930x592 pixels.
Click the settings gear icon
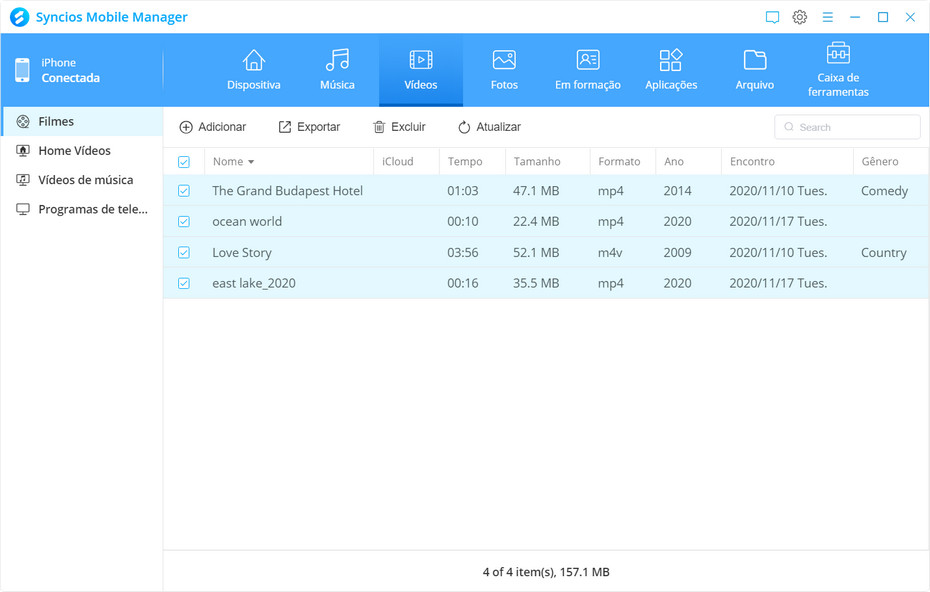(800, 17)
